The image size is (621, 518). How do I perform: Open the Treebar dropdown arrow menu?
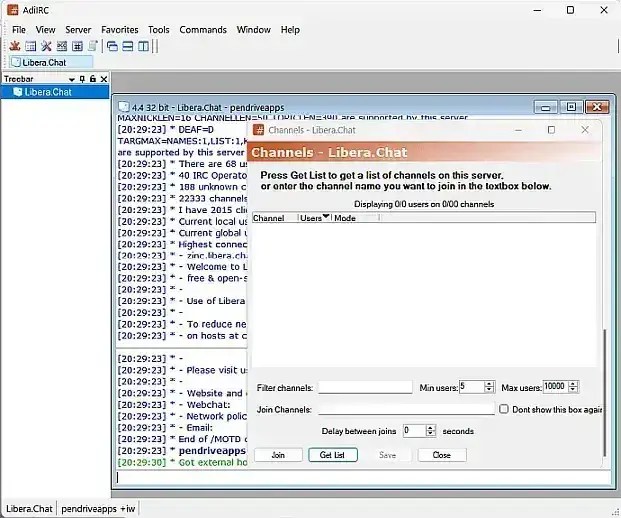(x=72, y=79)
